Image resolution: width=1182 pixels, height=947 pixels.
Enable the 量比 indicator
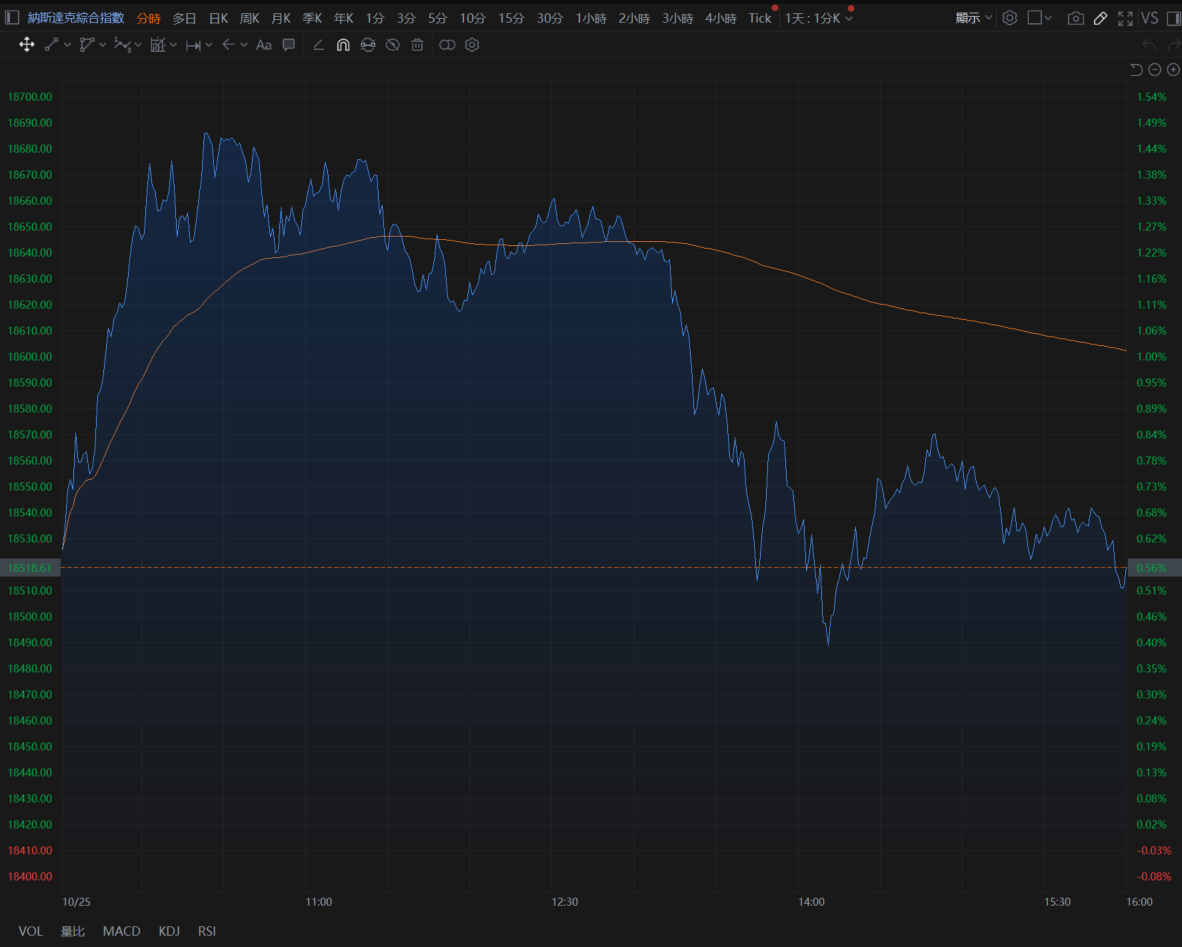pyautogui.click(x=72, y=931)
